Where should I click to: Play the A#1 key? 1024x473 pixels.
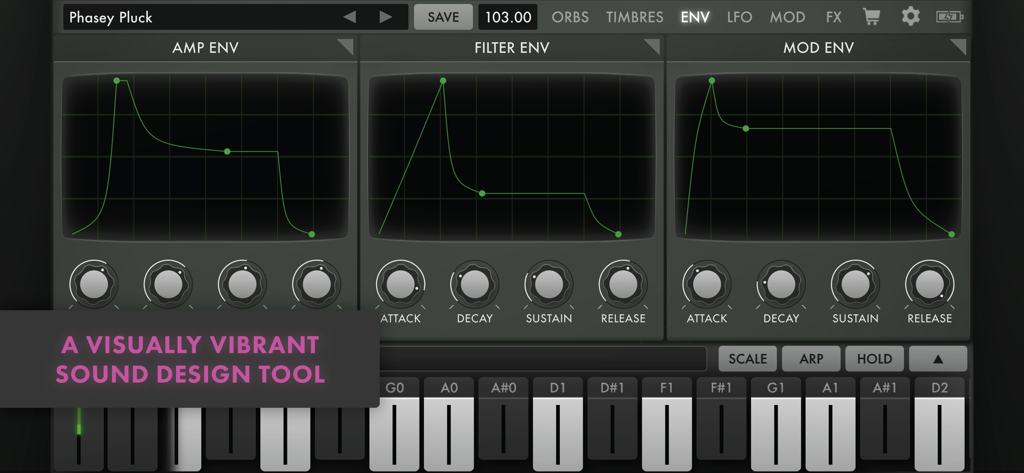click(x=885, y=418)
